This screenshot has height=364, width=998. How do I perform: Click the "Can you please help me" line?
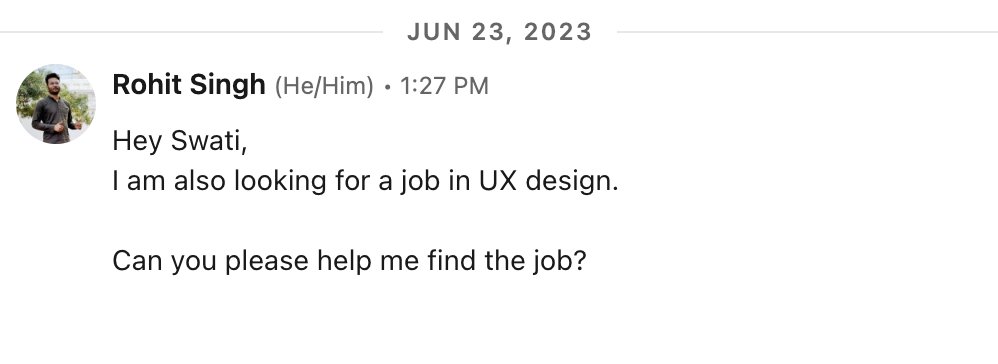[x=349, y=261]
